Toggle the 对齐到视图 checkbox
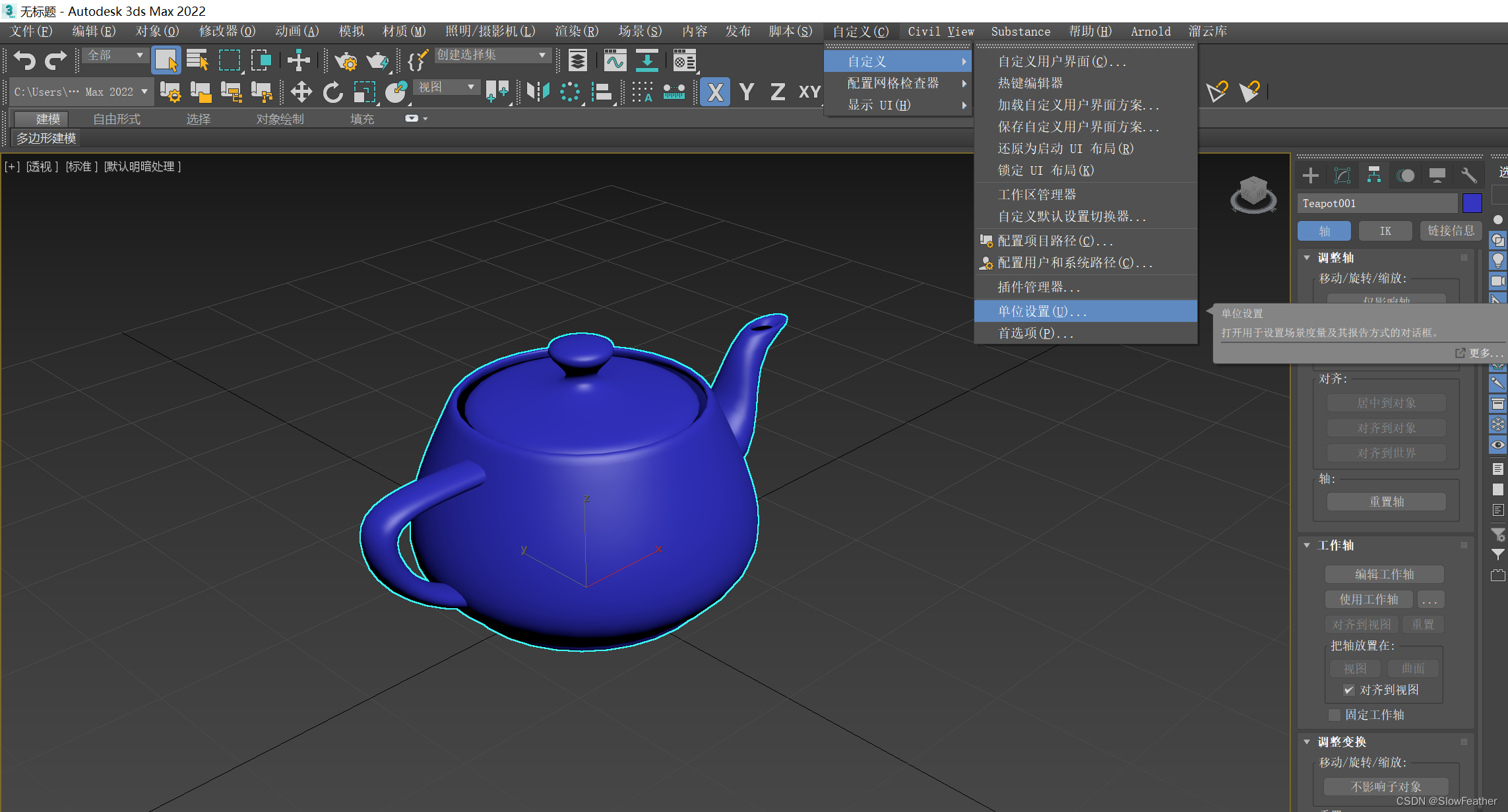 point(1349,690)
